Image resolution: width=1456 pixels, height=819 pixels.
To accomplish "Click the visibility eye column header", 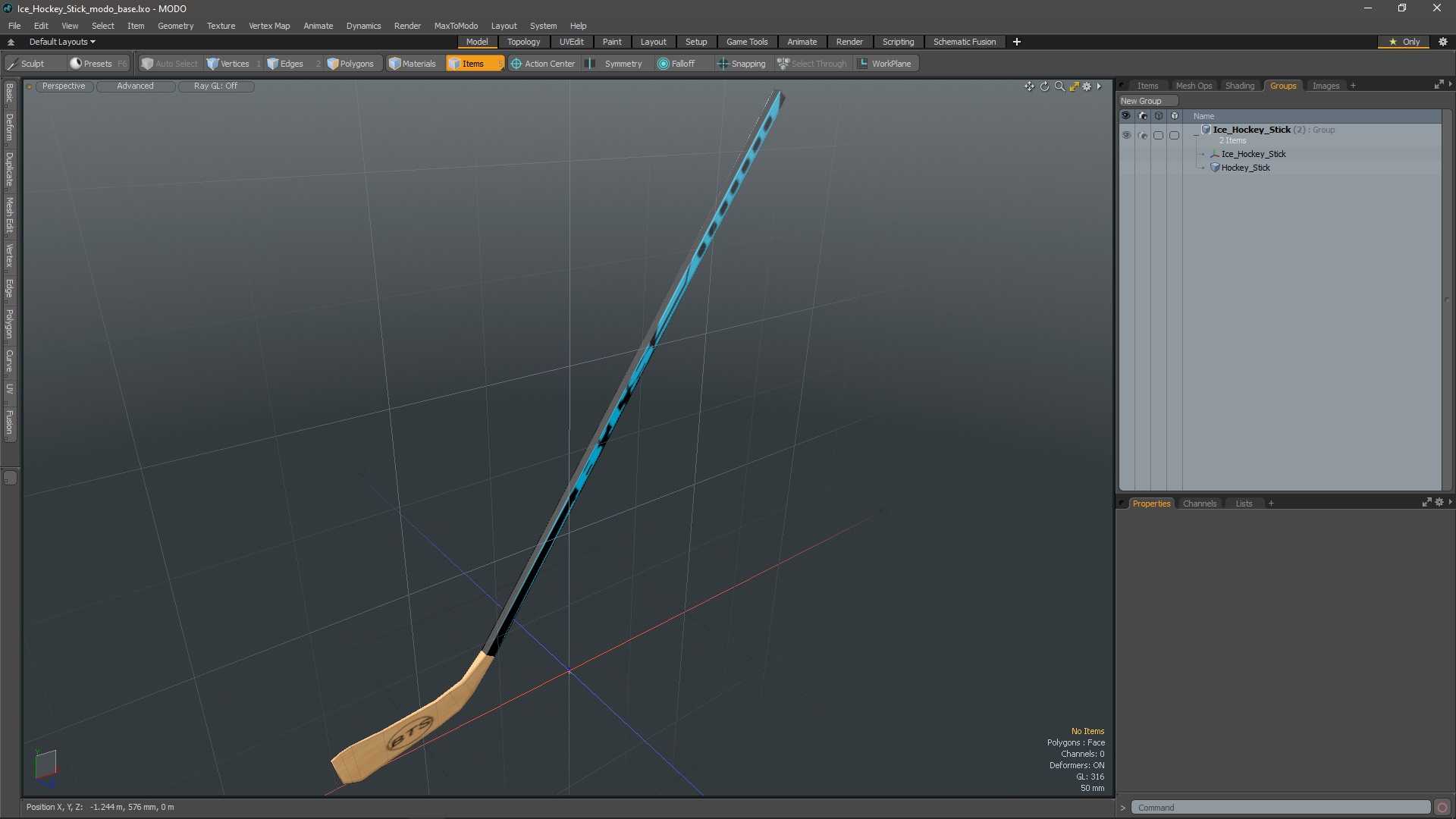I will click(1126, 116).
